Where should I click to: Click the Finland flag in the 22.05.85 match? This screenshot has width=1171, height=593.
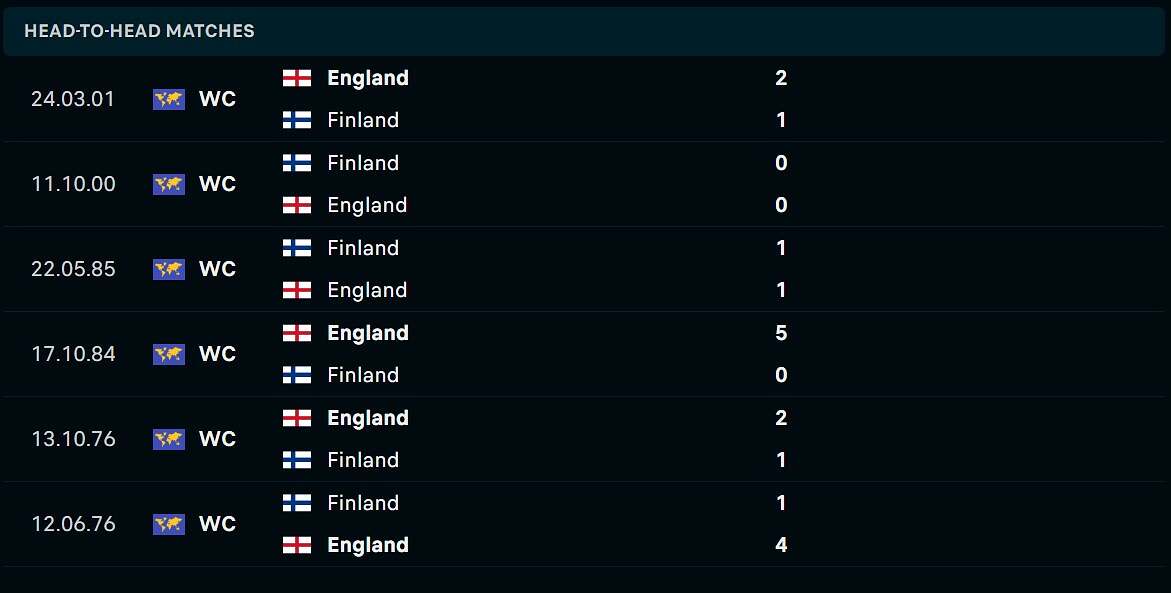coord(297,248)
